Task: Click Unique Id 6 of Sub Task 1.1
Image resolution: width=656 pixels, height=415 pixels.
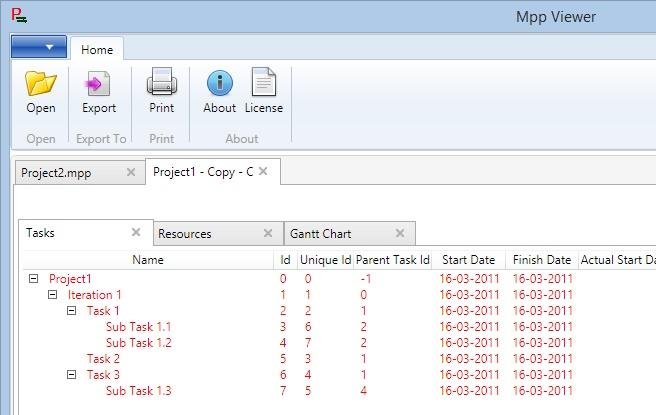Action: click(x=308, y=327)
